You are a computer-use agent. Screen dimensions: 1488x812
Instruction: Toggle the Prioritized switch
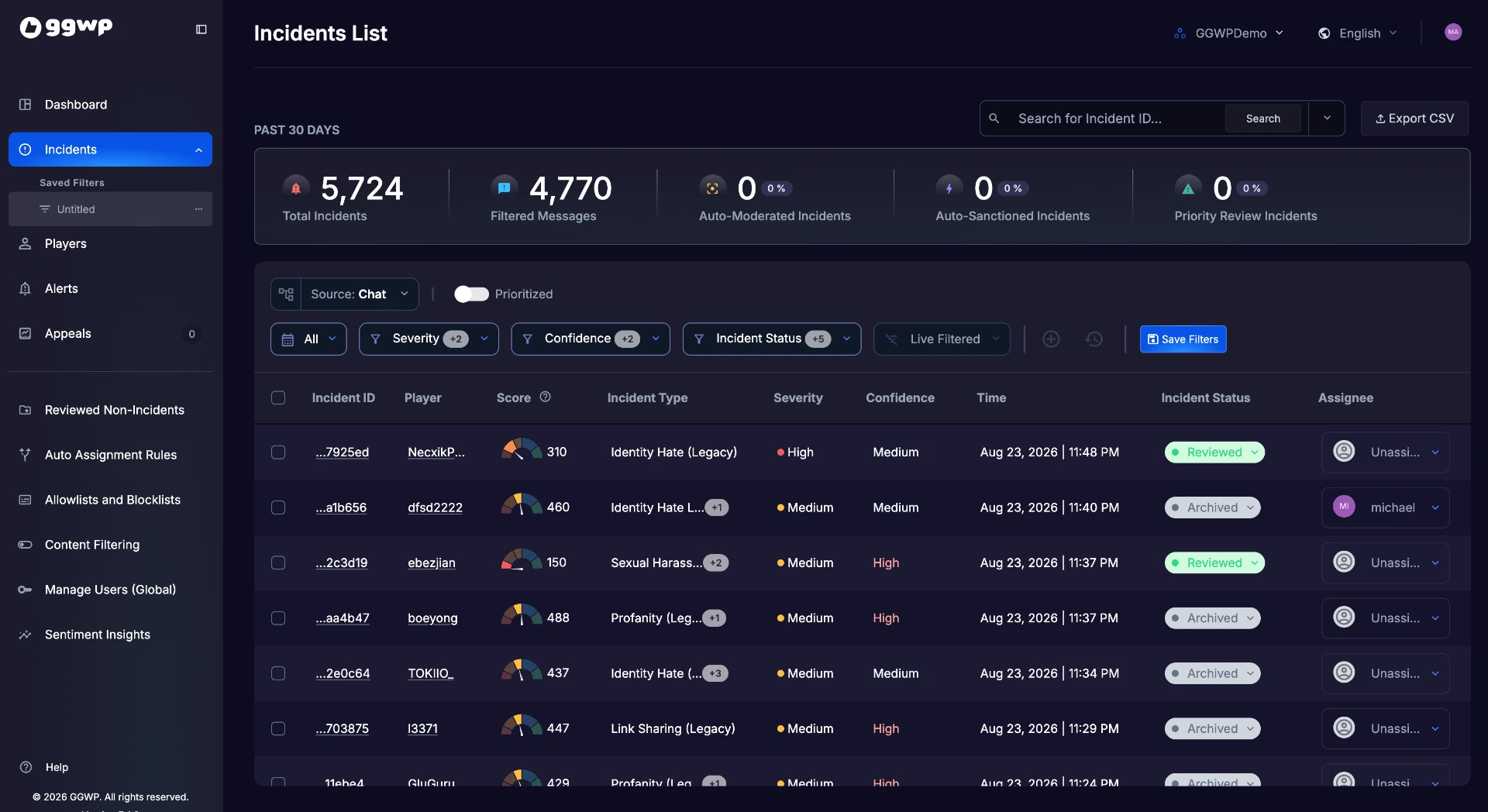(471, 294)
